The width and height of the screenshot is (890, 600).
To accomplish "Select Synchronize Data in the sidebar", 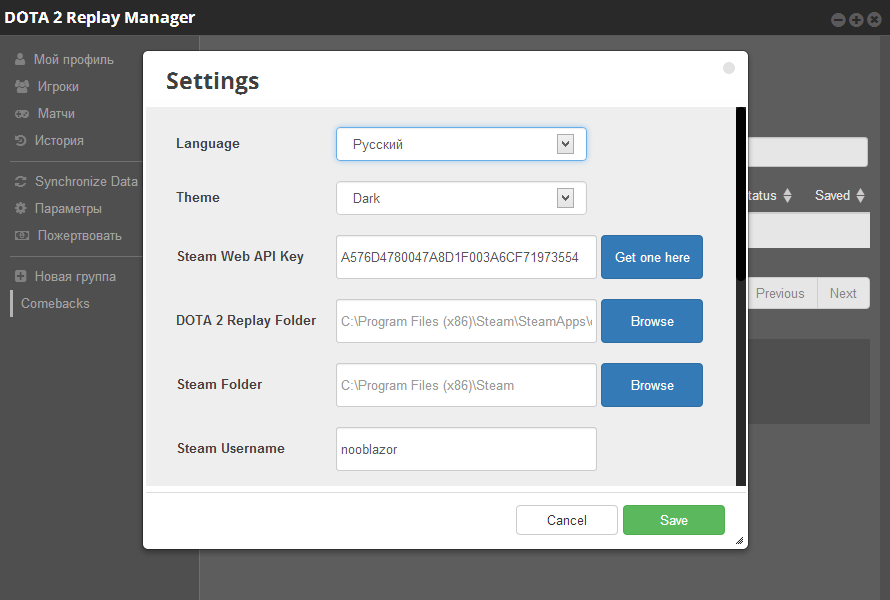I will pos(86,182).
